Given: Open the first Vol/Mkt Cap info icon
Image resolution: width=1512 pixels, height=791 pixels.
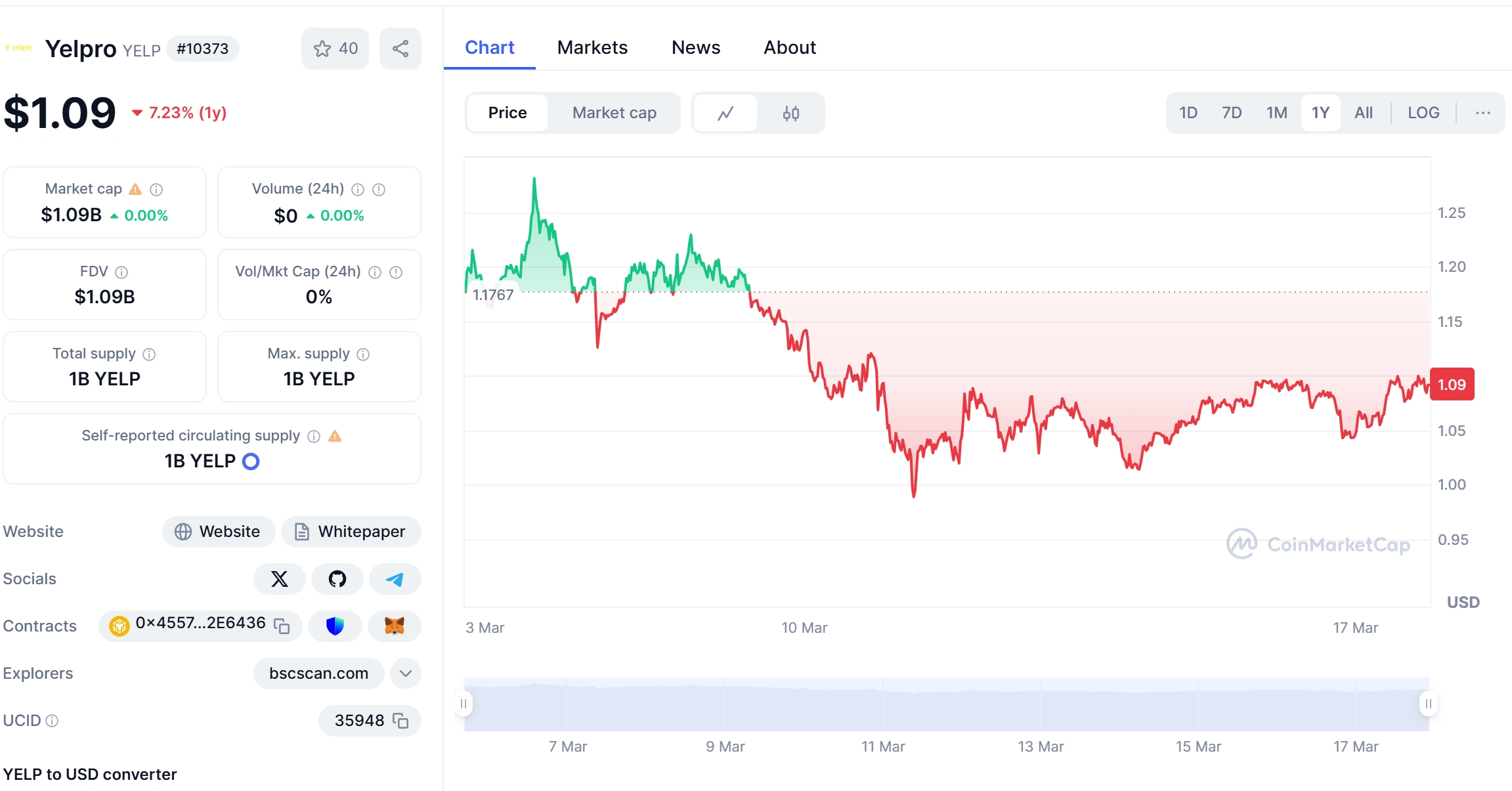Looking at the screenshot, I should [x=375, y=272].
